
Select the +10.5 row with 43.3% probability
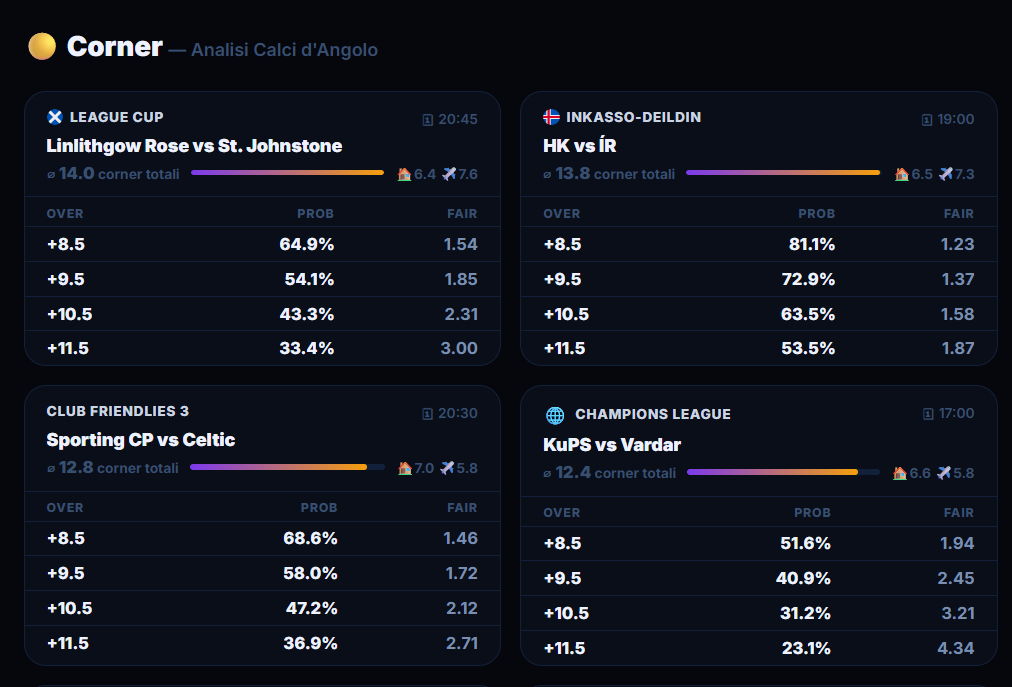(263, 314)
